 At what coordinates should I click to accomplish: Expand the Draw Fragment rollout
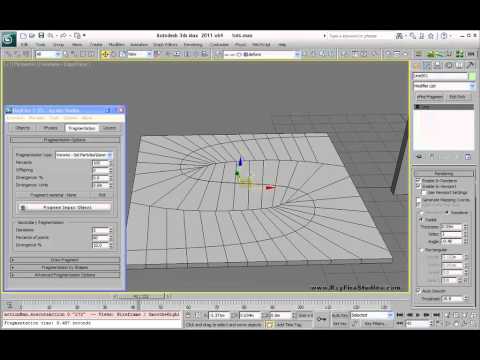(65, 260)
